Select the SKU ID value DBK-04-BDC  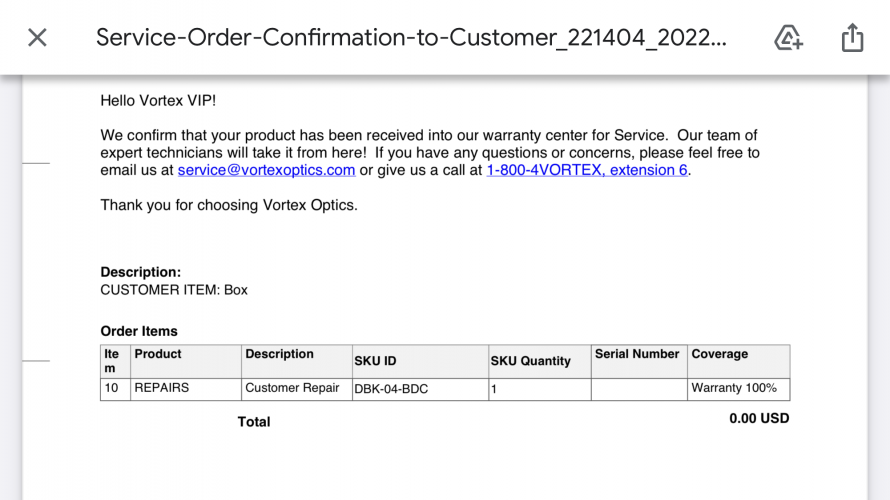coord(391,389)
